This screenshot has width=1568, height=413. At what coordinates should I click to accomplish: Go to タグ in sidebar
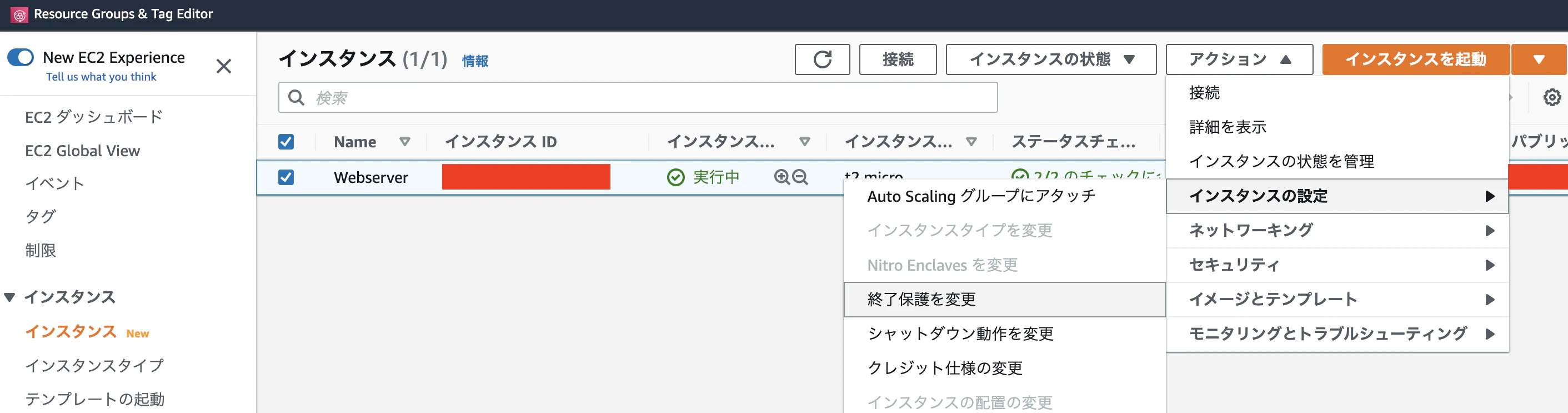click(40, 217)
